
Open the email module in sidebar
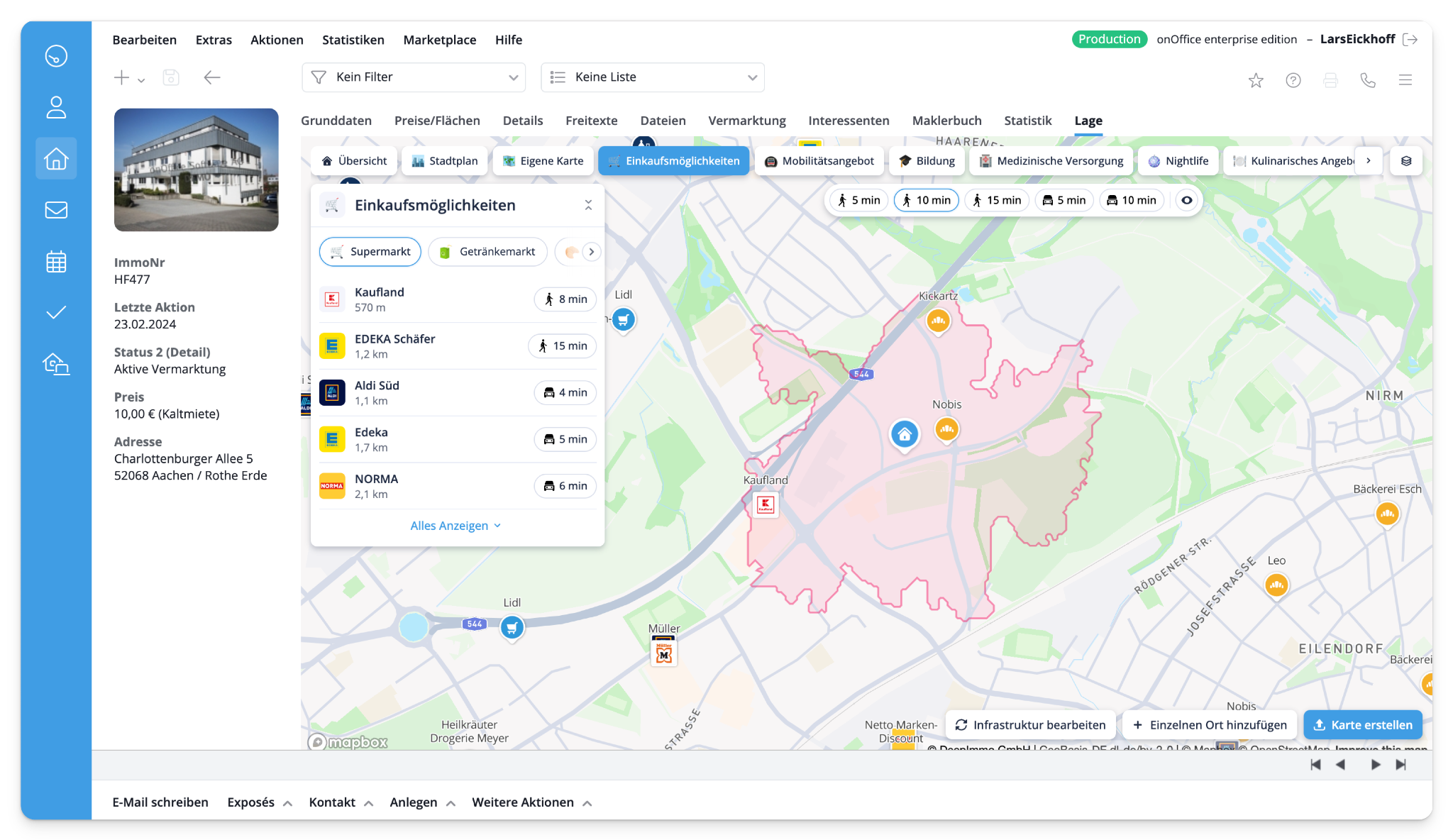pos(56,210)
